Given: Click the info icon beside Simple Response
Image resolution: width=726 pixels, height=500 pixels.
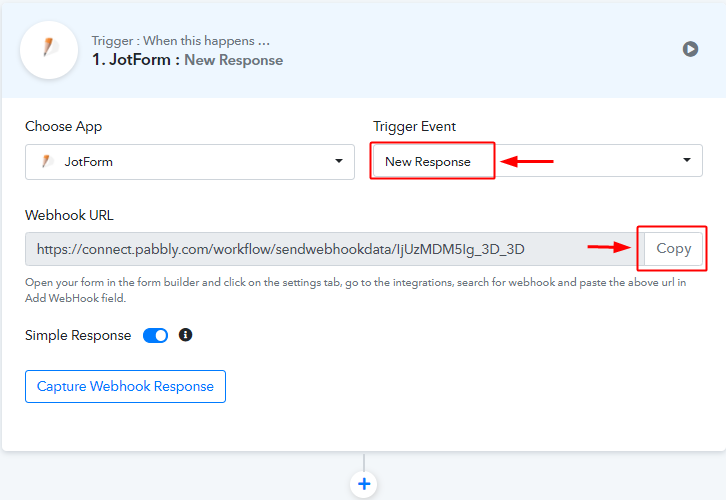Looking at the screenshot, I should (x=185, y=335).
